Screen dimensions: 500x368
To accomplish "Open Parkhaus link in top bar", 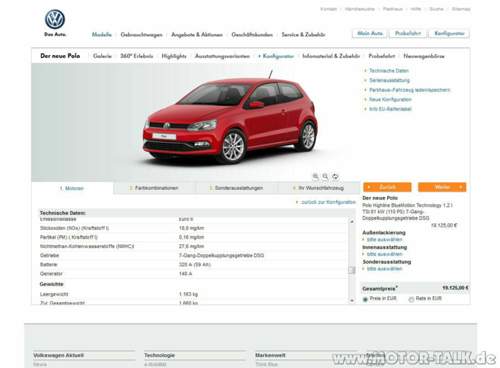I will pyautogui.click(x=393, y=9).
